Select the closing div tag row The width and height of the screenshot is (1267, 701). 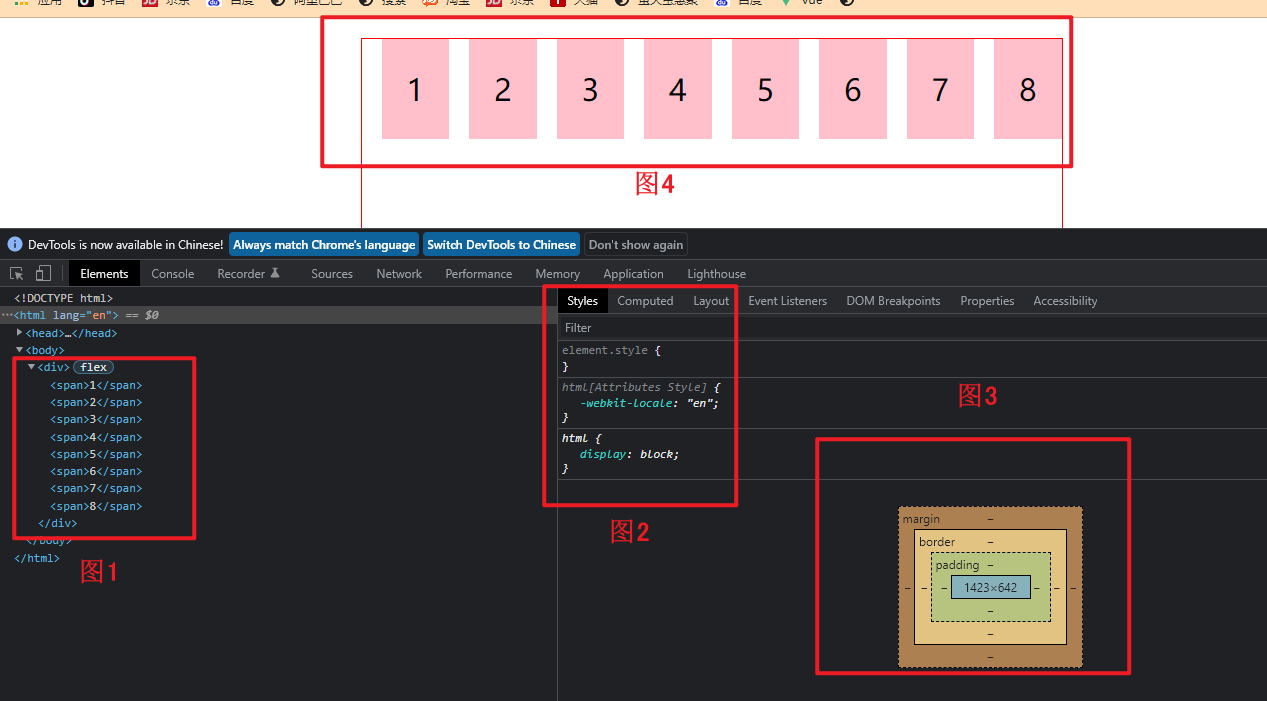(x=57, y=523)
